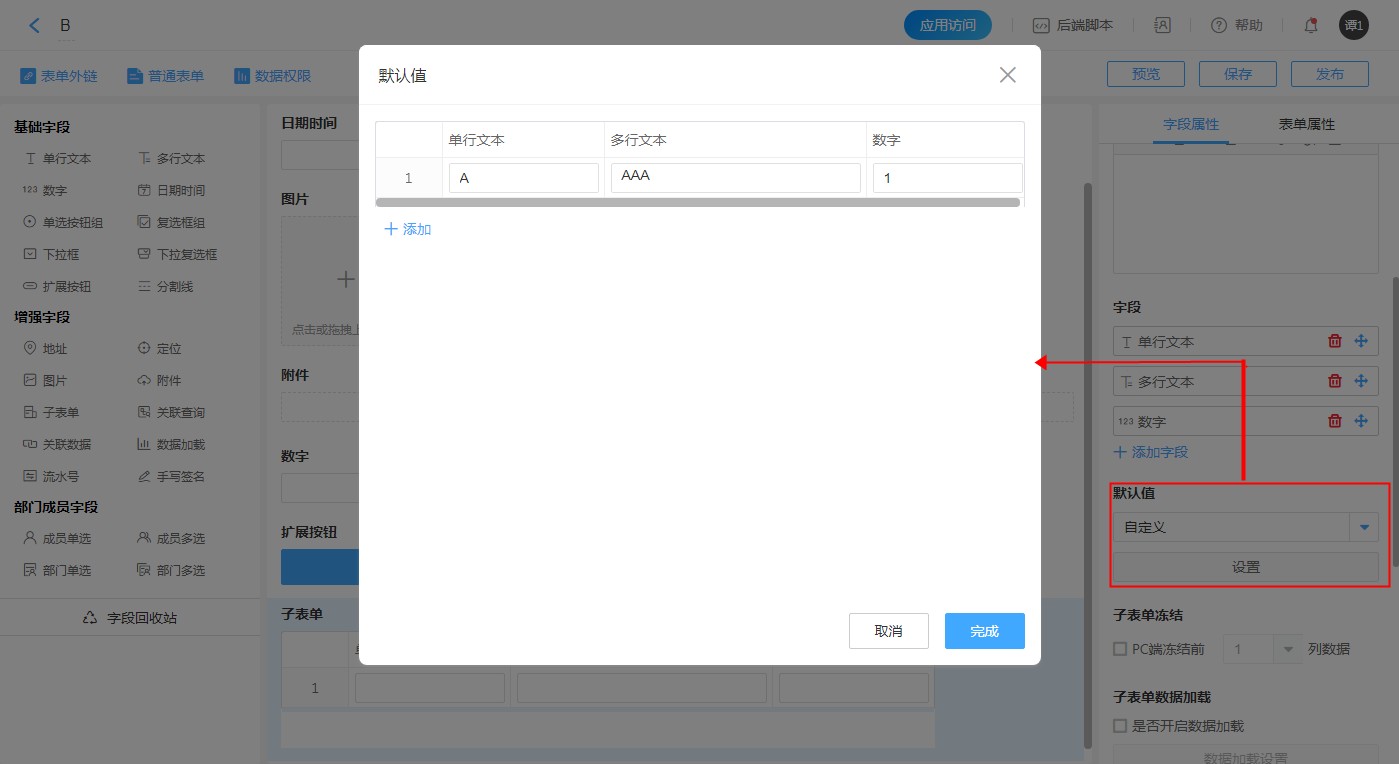Select the 字段属性 tab
The width and height of the screenshot is (1399, 764).
click(x=1191, y=124)
